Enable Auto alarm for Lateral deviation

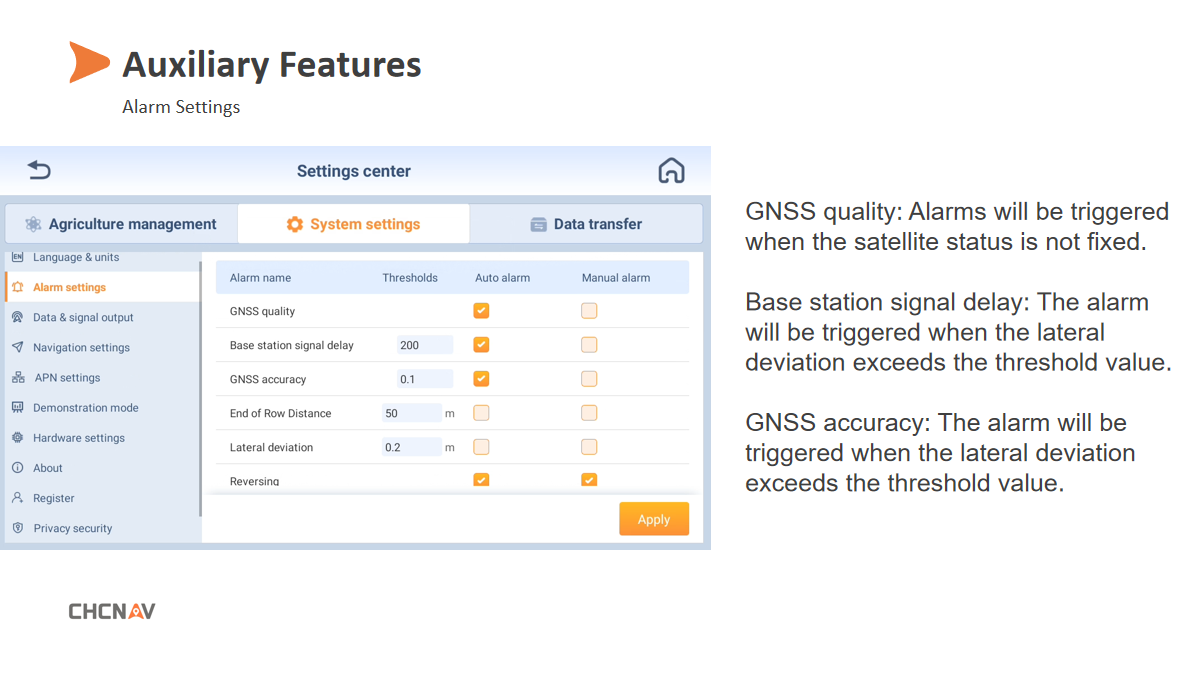[481, 446]
